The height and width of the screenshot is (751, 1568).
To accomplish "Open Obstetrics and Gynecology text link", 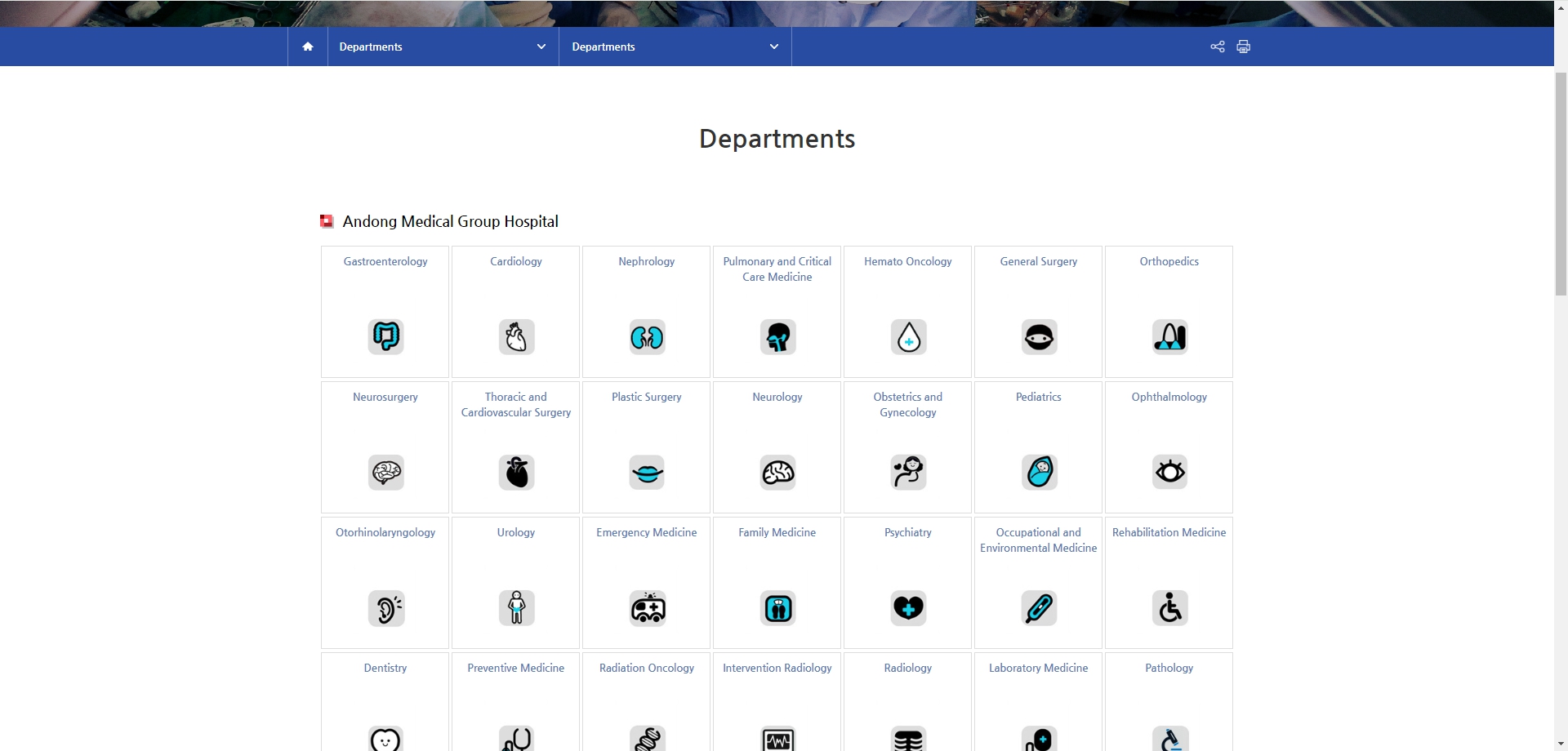I will point(908,405).
